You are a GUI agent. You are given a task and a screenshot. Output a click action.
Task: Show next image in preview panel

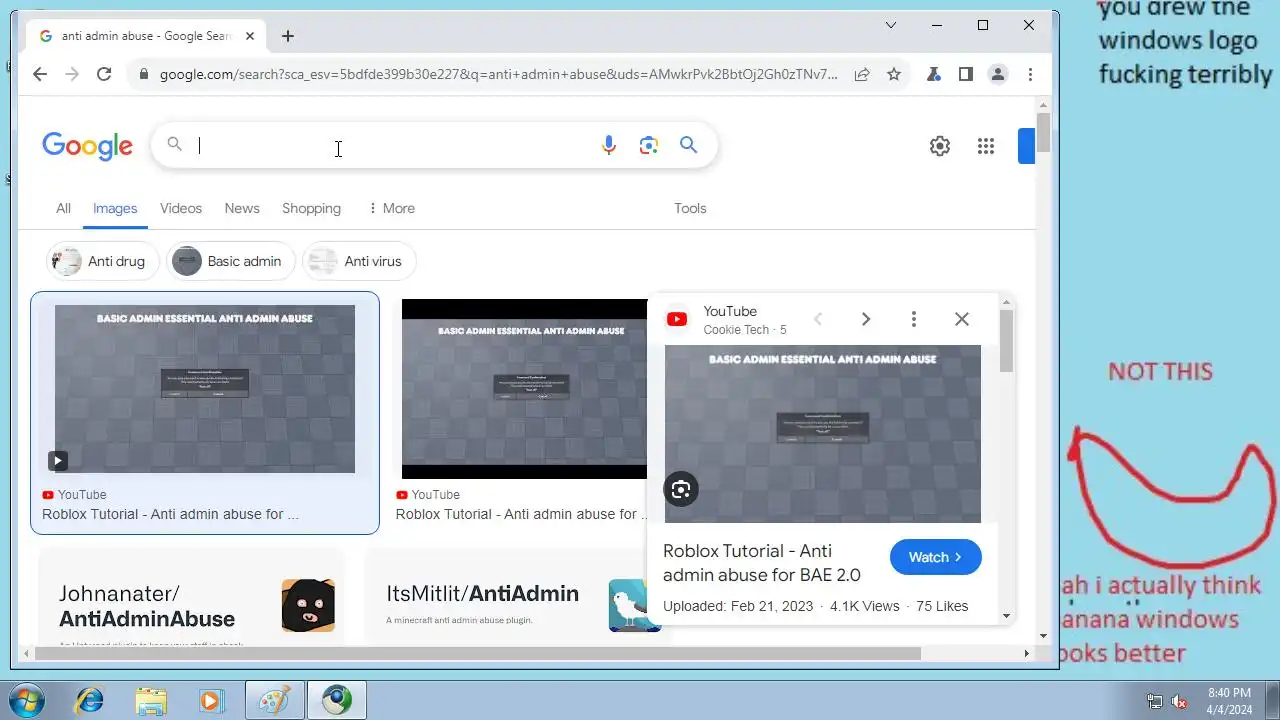pyautogui.click(x=866, y=319)
